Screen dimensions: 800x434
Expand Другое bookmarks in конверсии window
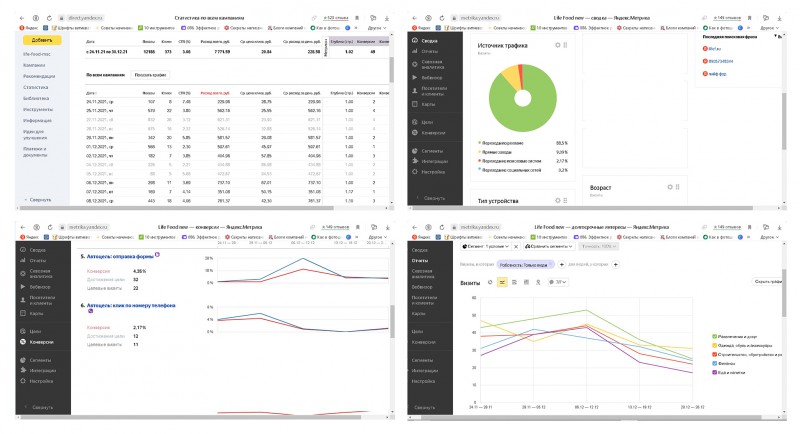pos(378,237)
